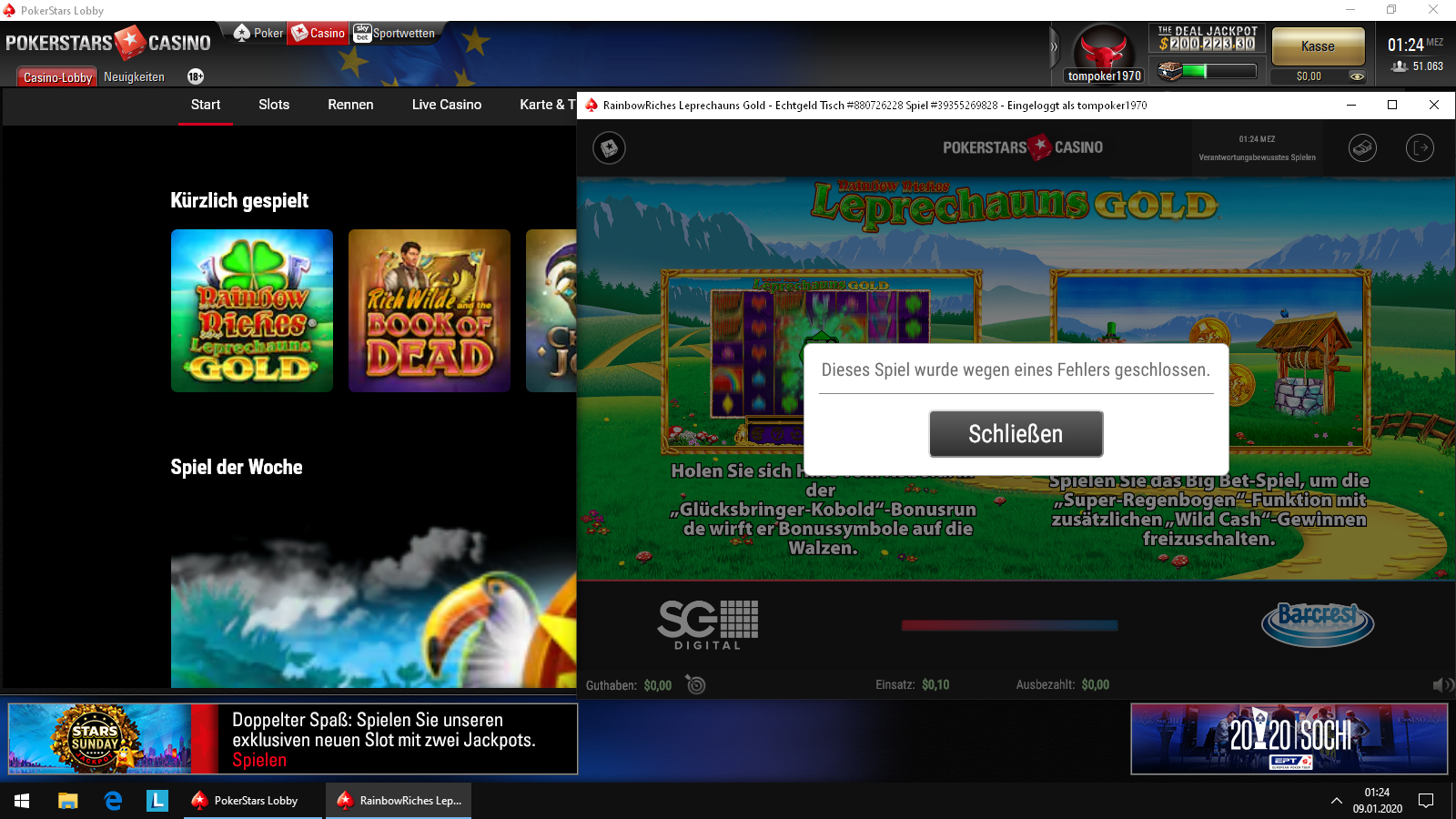Open the cashier money icon in game window

pos(1362,147)
